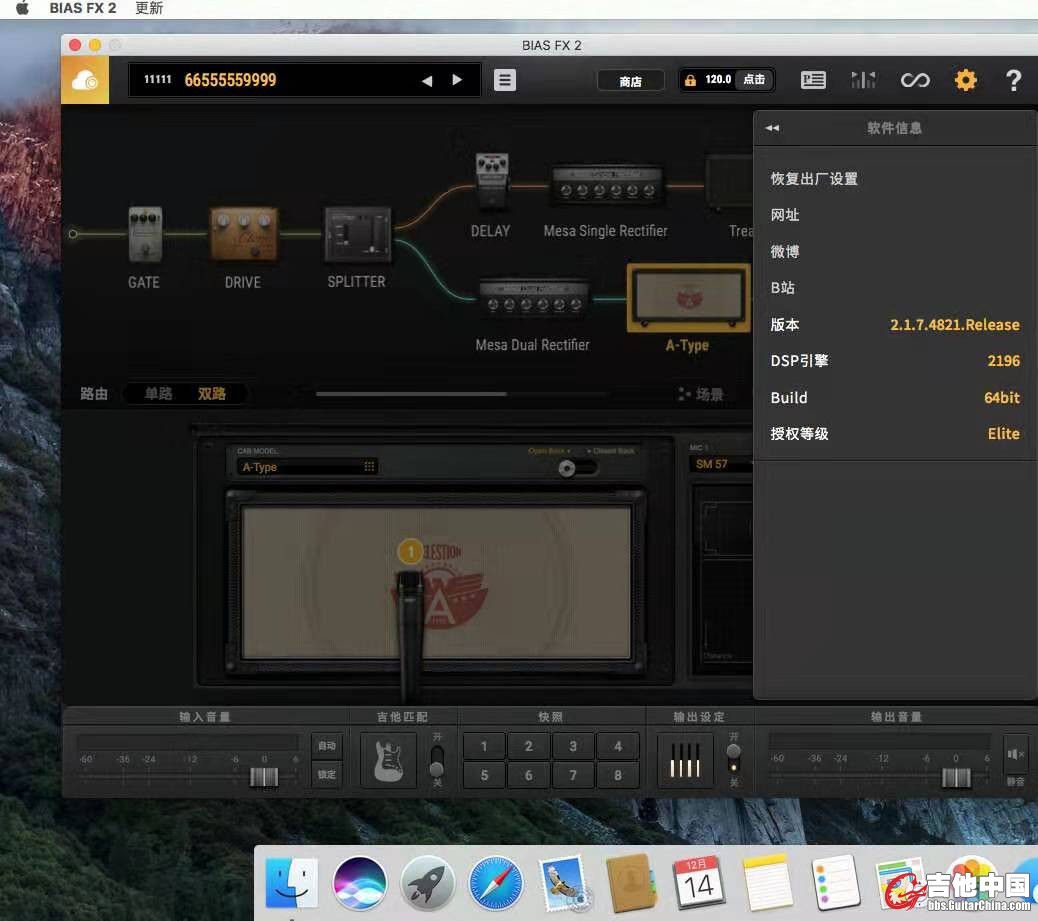
Task: Click the SPLITTER module
Action: (357, 235)
